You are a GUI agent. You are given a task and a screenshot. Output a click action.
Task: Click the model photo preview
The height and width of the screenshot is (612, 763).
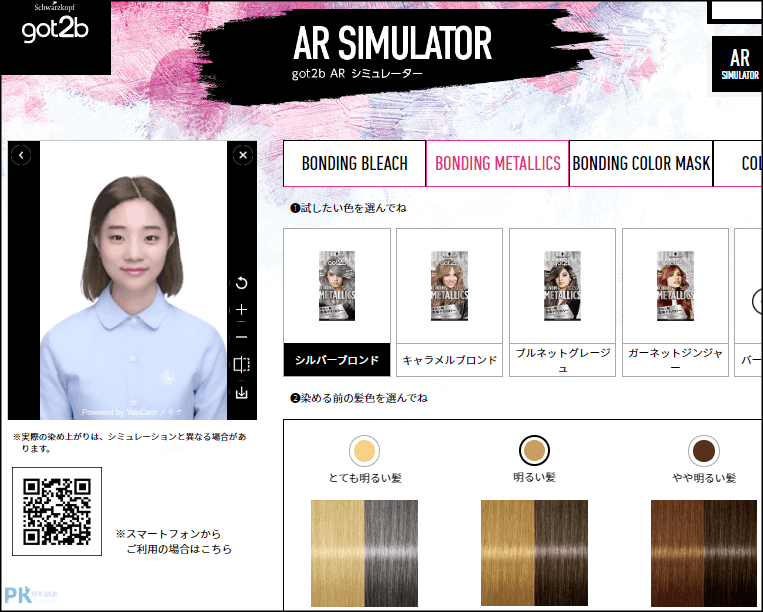[133, 281]
